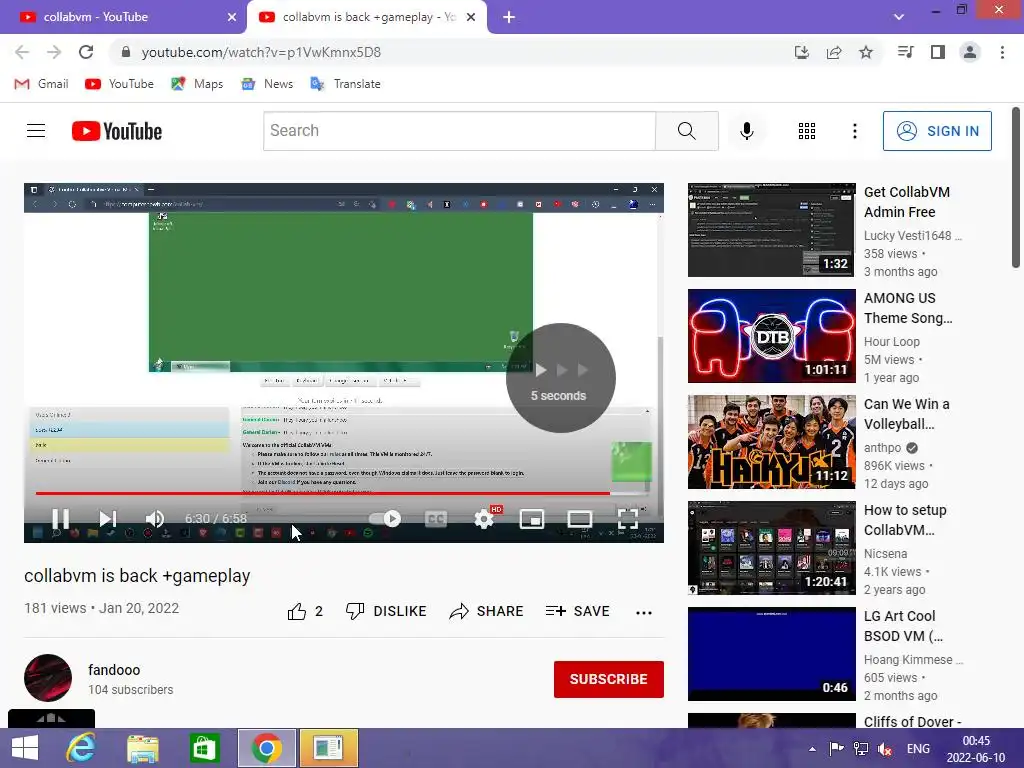Click the DISLIKE button
The image size is (1024, 768).
click(386, 611)
